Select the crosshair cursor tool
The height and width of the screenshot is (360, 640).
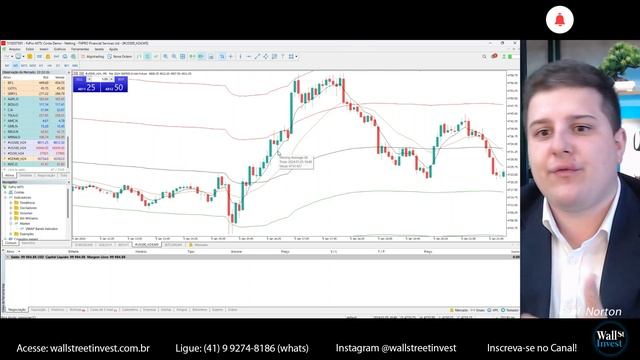click(231, 57)
